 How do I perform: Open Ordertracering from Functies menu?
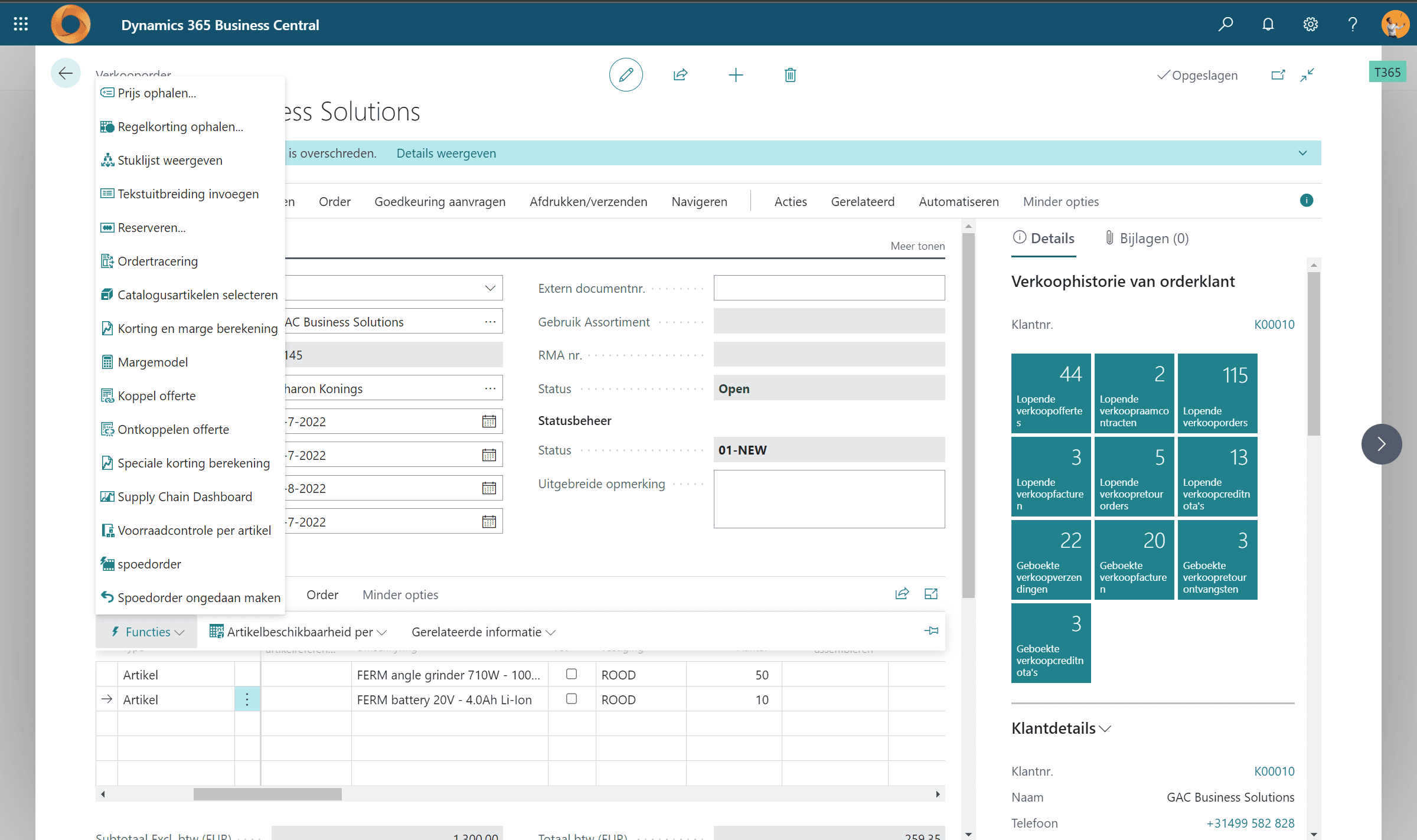click(x=190, y=261)
